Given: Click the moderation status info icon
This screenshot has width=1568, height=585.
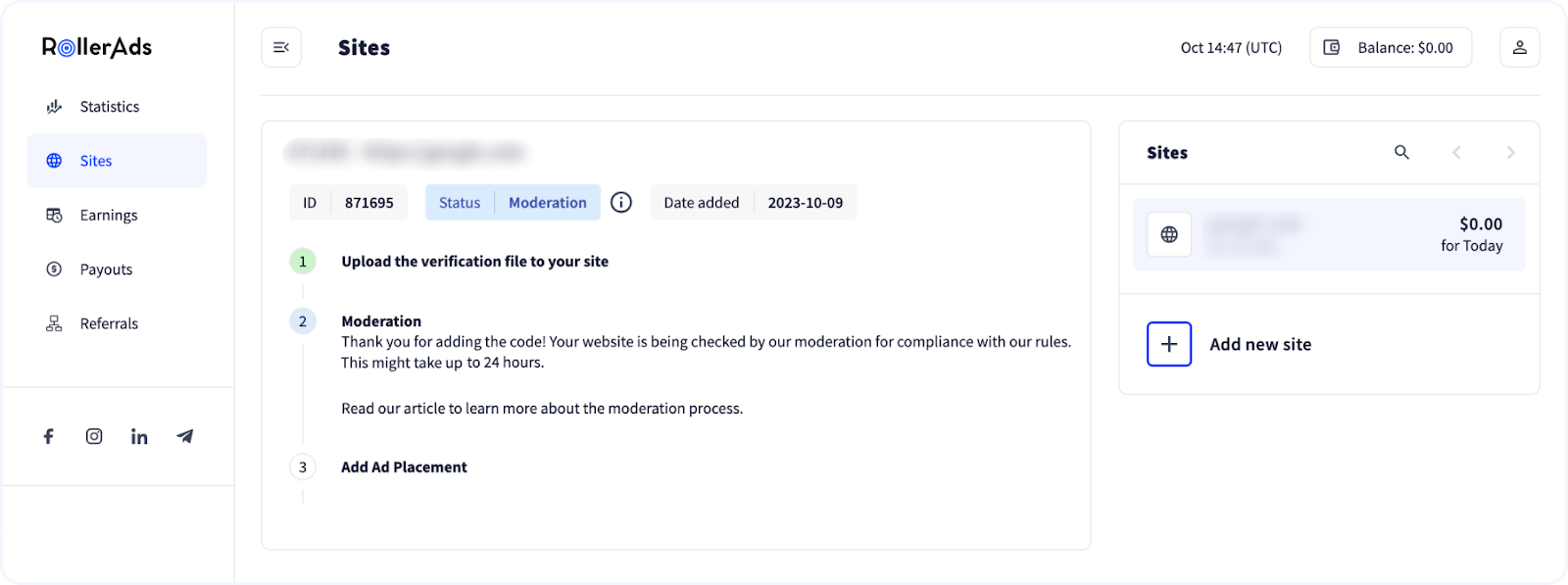Looking at the screenshot, I should (621, 203).
